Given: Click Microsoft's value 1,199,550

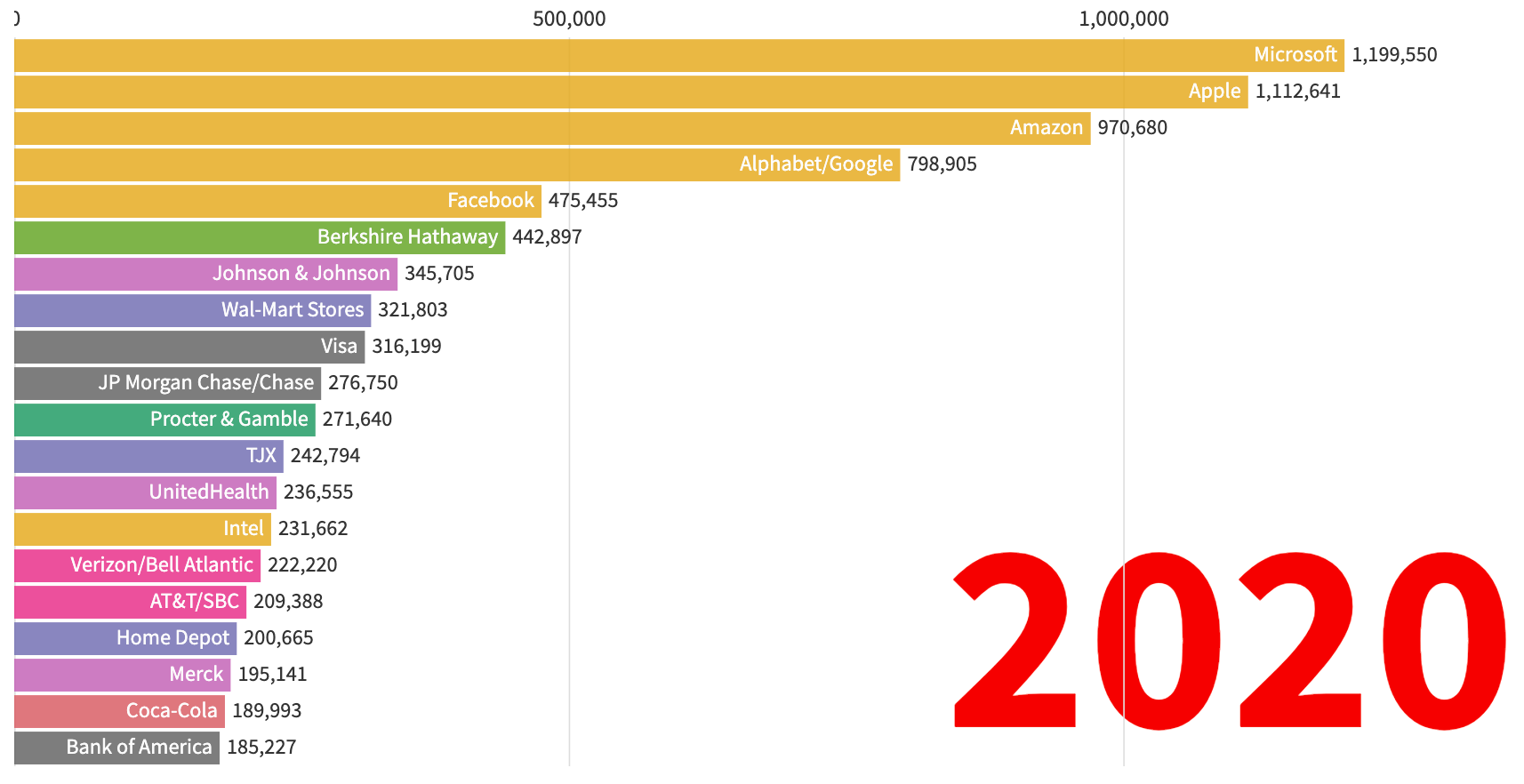Looking at the screenshot, I should [x=1394, y=55].
